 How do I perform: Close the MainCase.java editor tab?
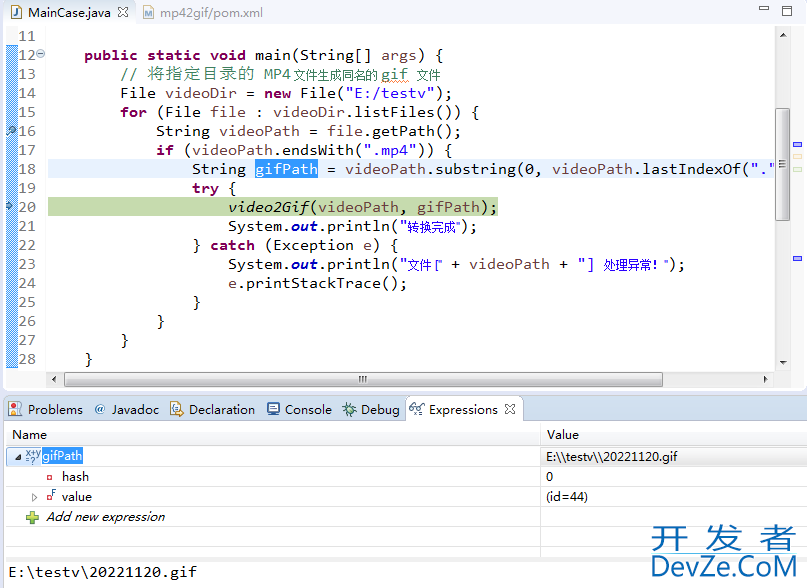[123, 12]
